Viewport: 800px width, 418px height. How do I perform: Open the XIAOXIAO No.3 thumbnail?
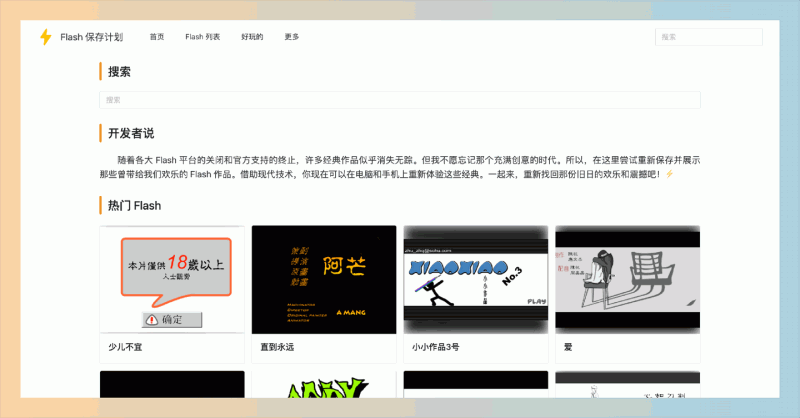(476, 280)
